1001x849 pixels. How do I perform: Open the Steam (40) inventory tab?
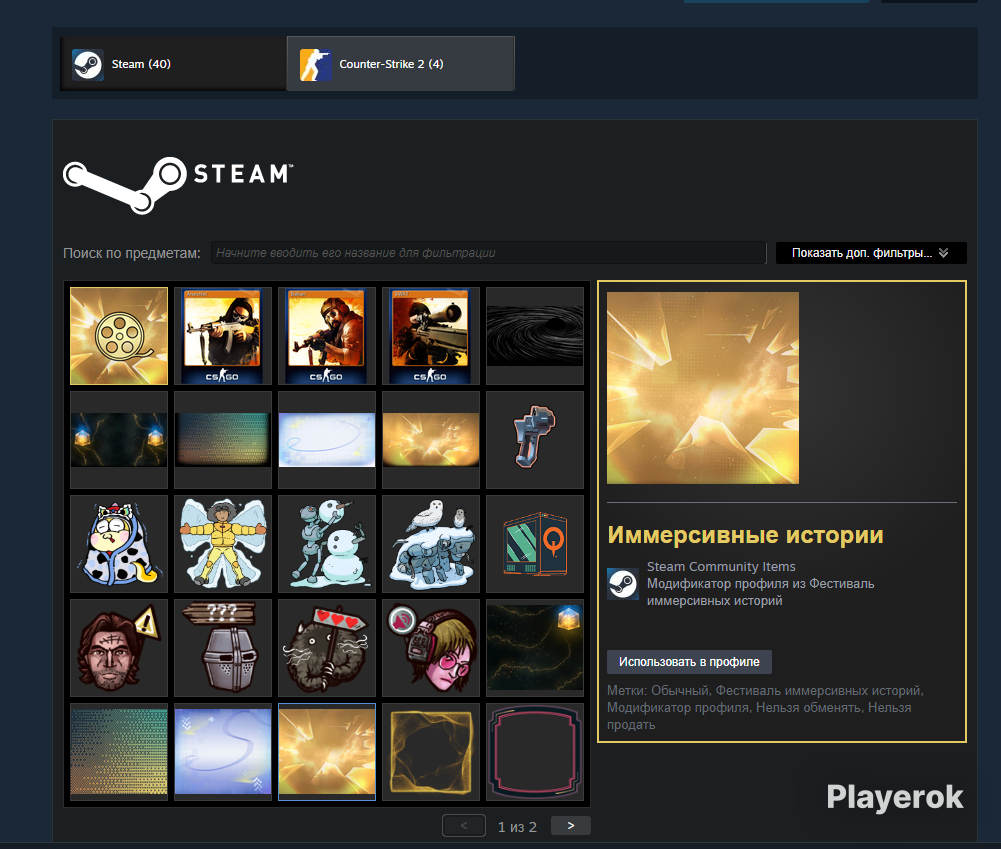(173, 64)
